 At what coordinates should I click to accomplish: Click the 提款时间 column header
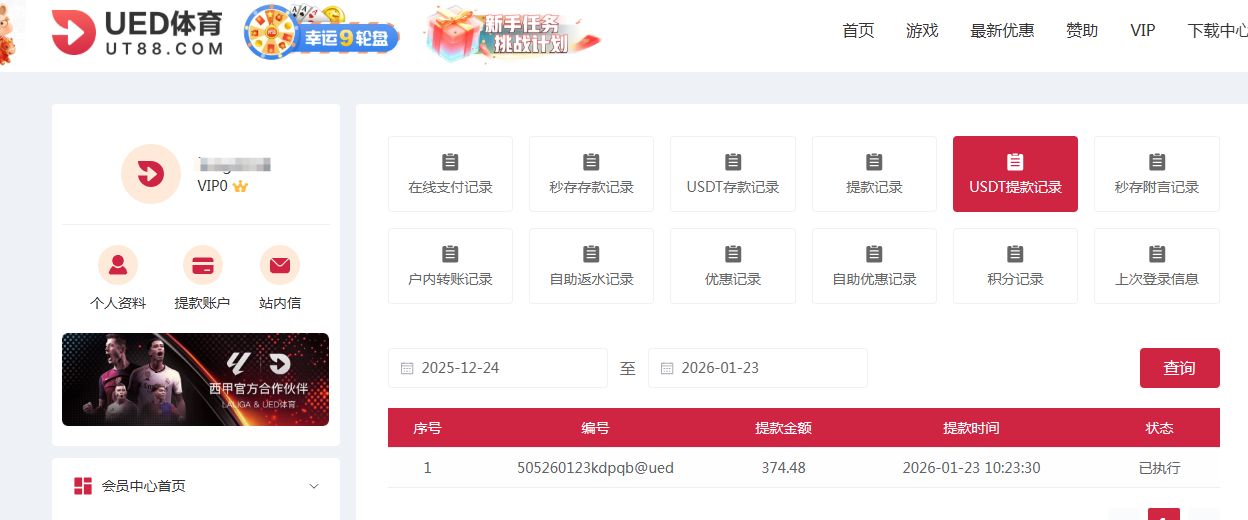click(971, 428)
